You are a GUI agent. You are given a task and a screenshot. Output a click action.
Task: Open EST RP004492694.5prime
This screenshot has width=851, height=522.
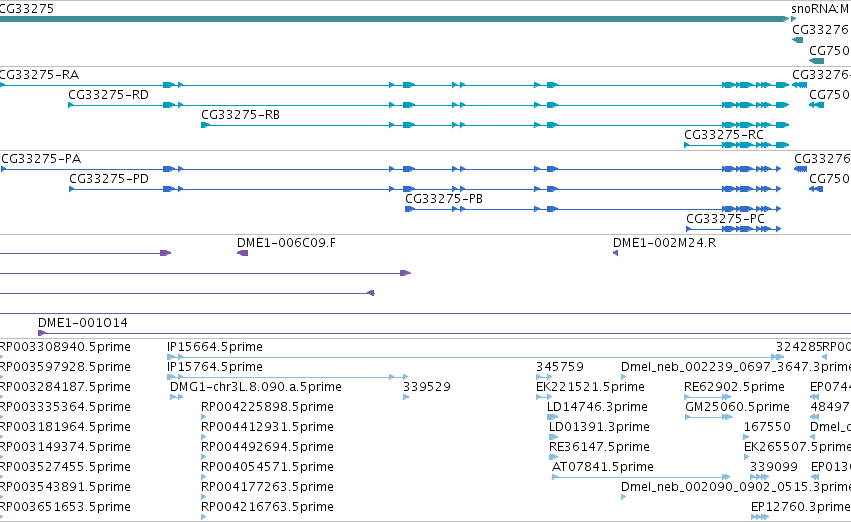point(267,447)
